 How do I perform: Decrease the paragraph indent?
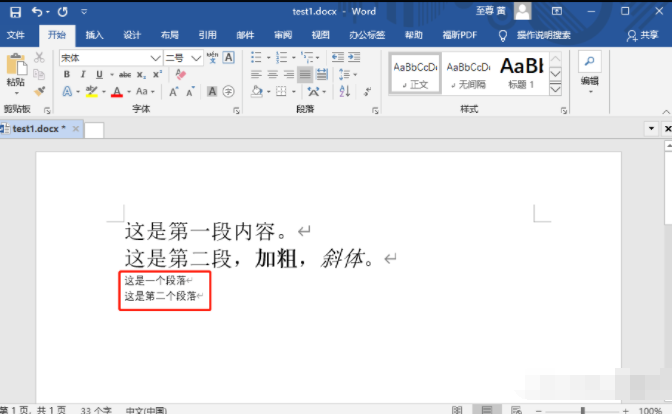(x=338, y=57)
